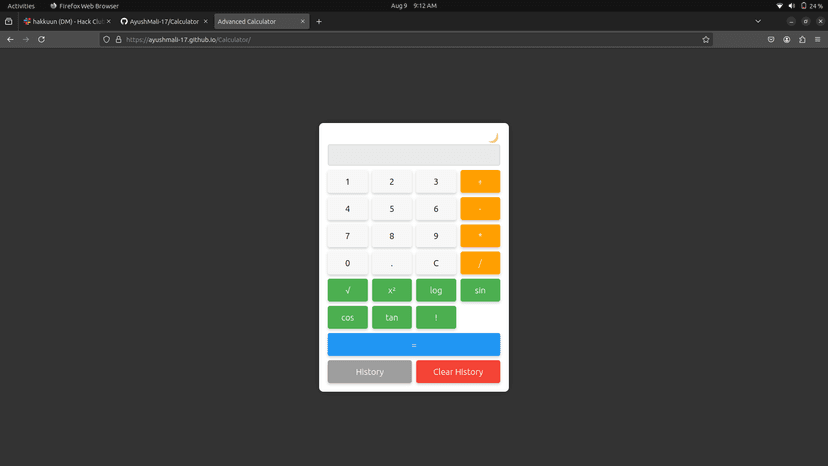Switch to the hakkuun (DM) Hack Club tab
The height and width of the screenshot is (466, 828).
point(67,22)
